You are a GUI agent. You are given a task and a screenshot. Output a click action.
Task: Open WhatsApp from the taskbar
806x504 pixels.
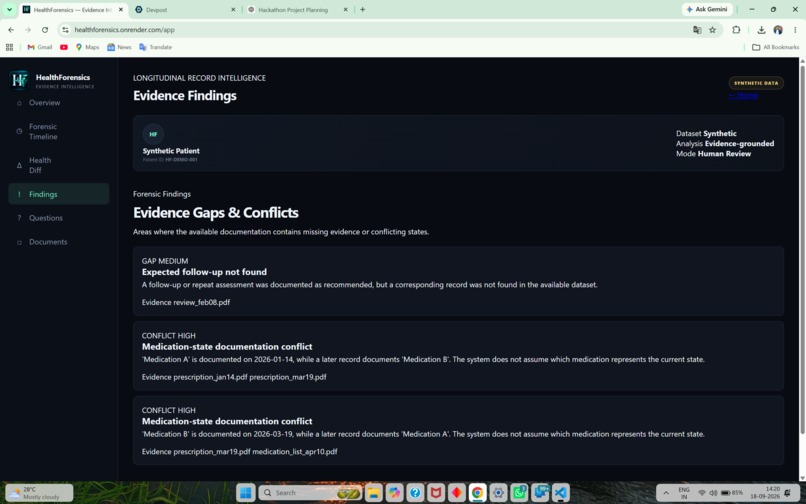[519, 493]
